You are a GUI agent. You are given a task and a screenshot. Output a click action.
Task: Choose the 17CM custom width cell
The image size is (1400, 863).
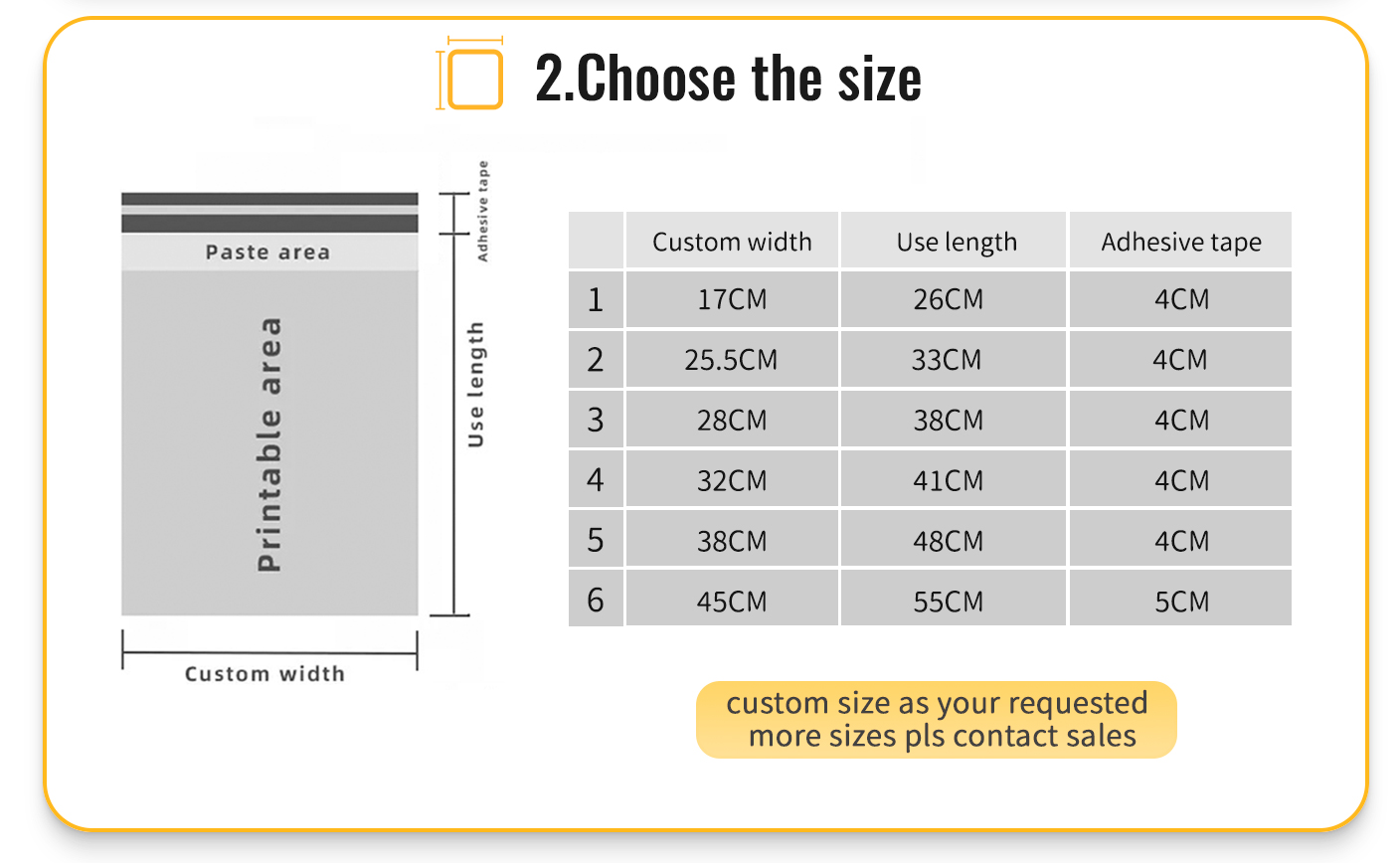click(732, 299)
